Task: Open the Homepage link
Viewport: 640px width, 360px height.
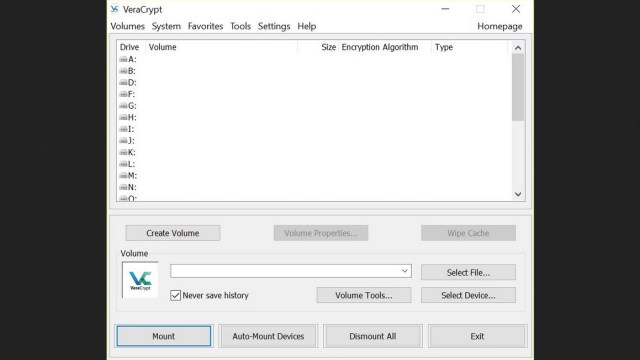Action: (x=500, y=26)
